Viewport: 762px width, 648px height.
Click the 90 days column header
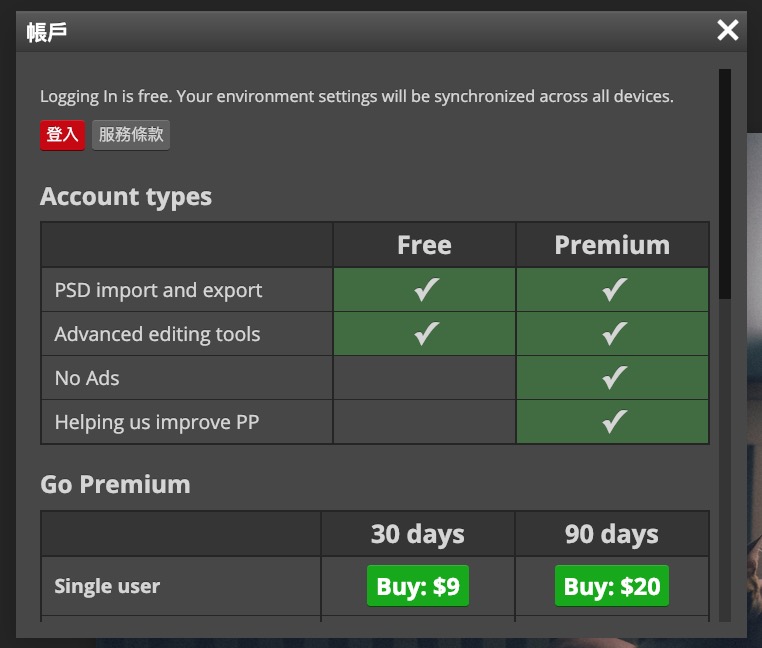(x=612, y=534)
